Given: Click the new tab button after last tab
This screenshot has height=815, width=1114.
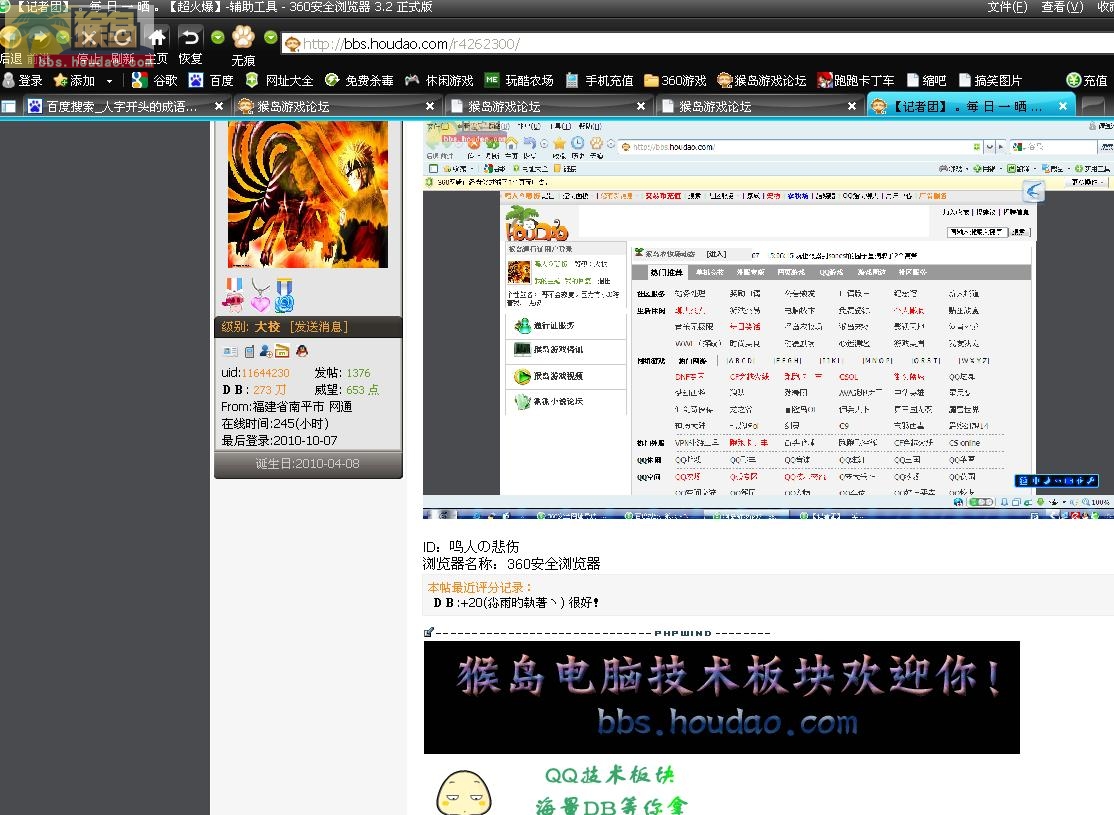Looking at the screenshot, I should [1093, 107].
